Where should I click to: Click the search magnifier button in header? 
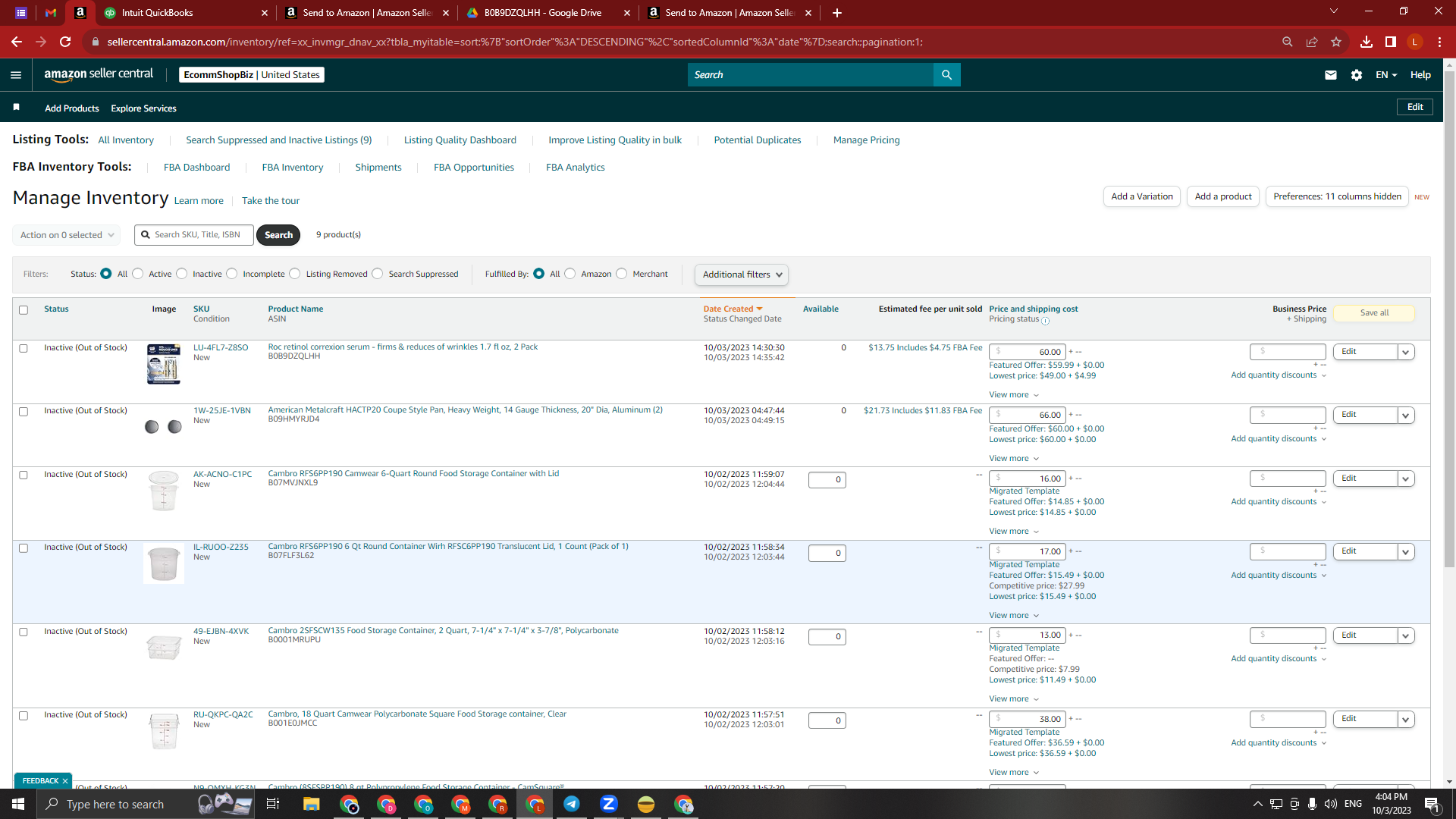pyautogui.click(x=946, y=74)
